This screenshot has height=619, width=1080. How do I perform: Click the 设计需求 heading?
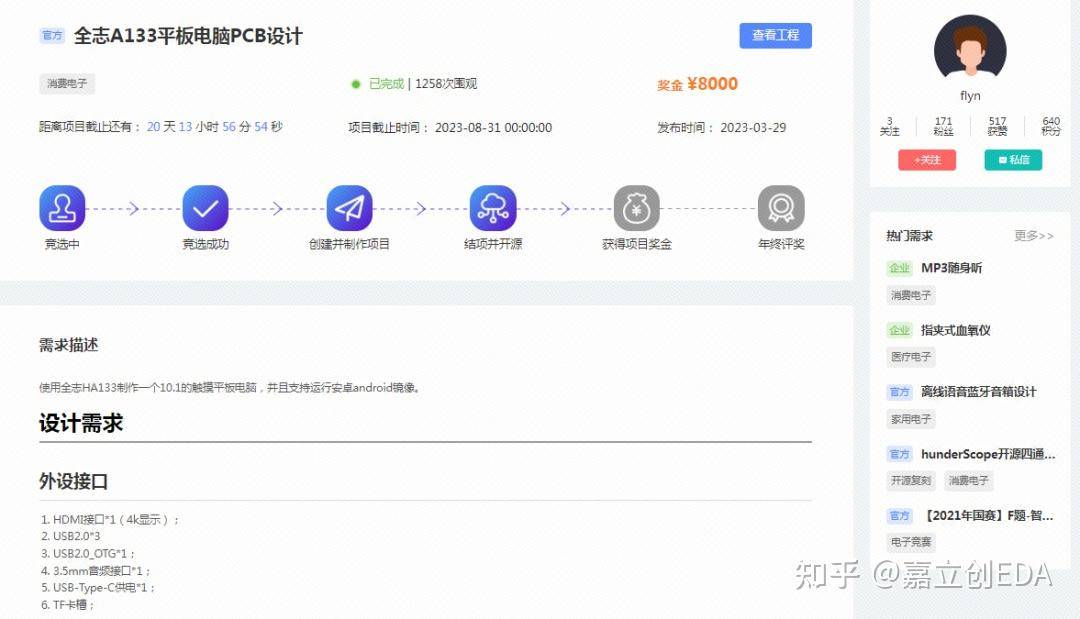coord(81,423)
